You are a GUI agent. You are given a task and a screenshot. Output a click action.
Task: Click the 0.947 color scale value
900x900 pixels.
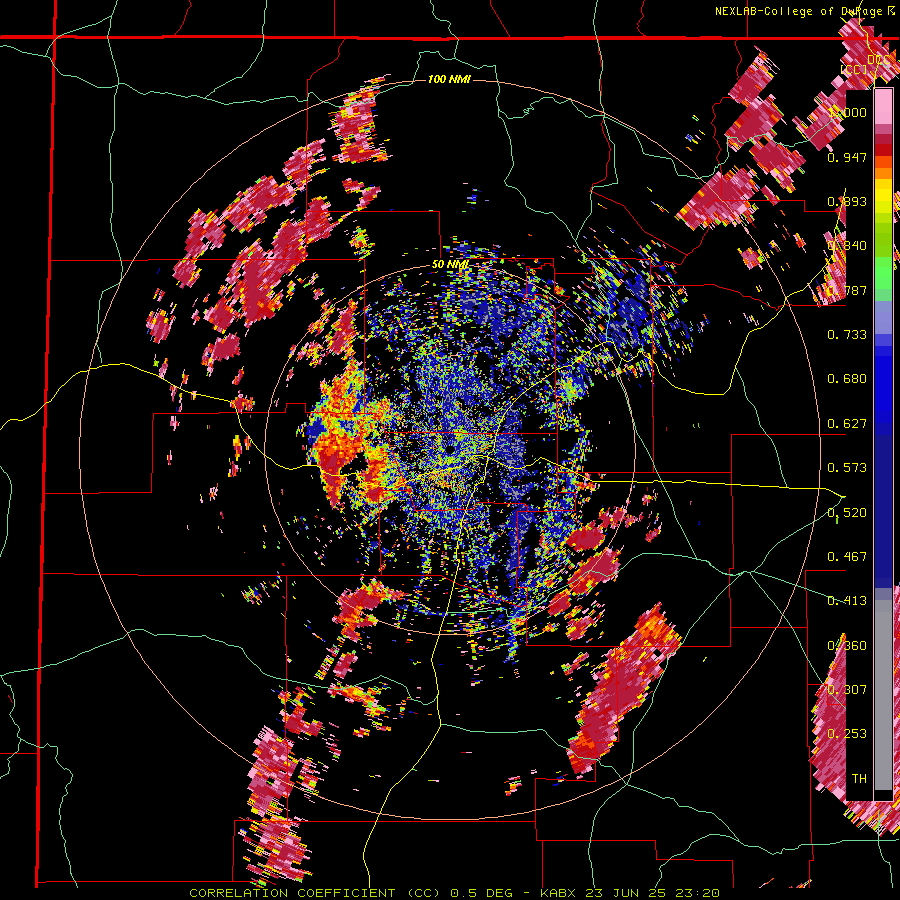pos(847,157)
